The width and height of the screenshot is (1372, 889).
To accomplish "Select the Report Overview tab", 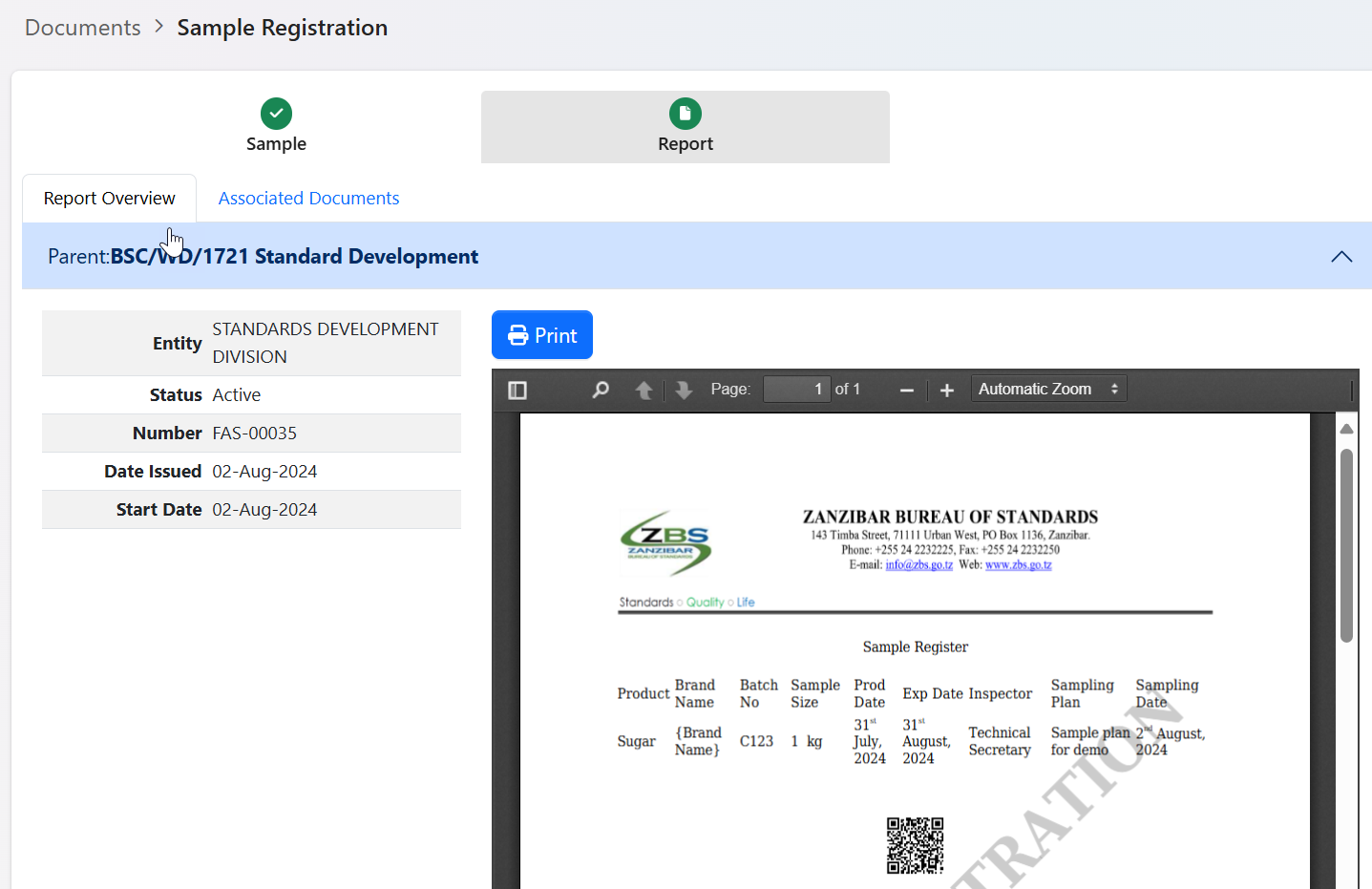I will click(110, 198).
